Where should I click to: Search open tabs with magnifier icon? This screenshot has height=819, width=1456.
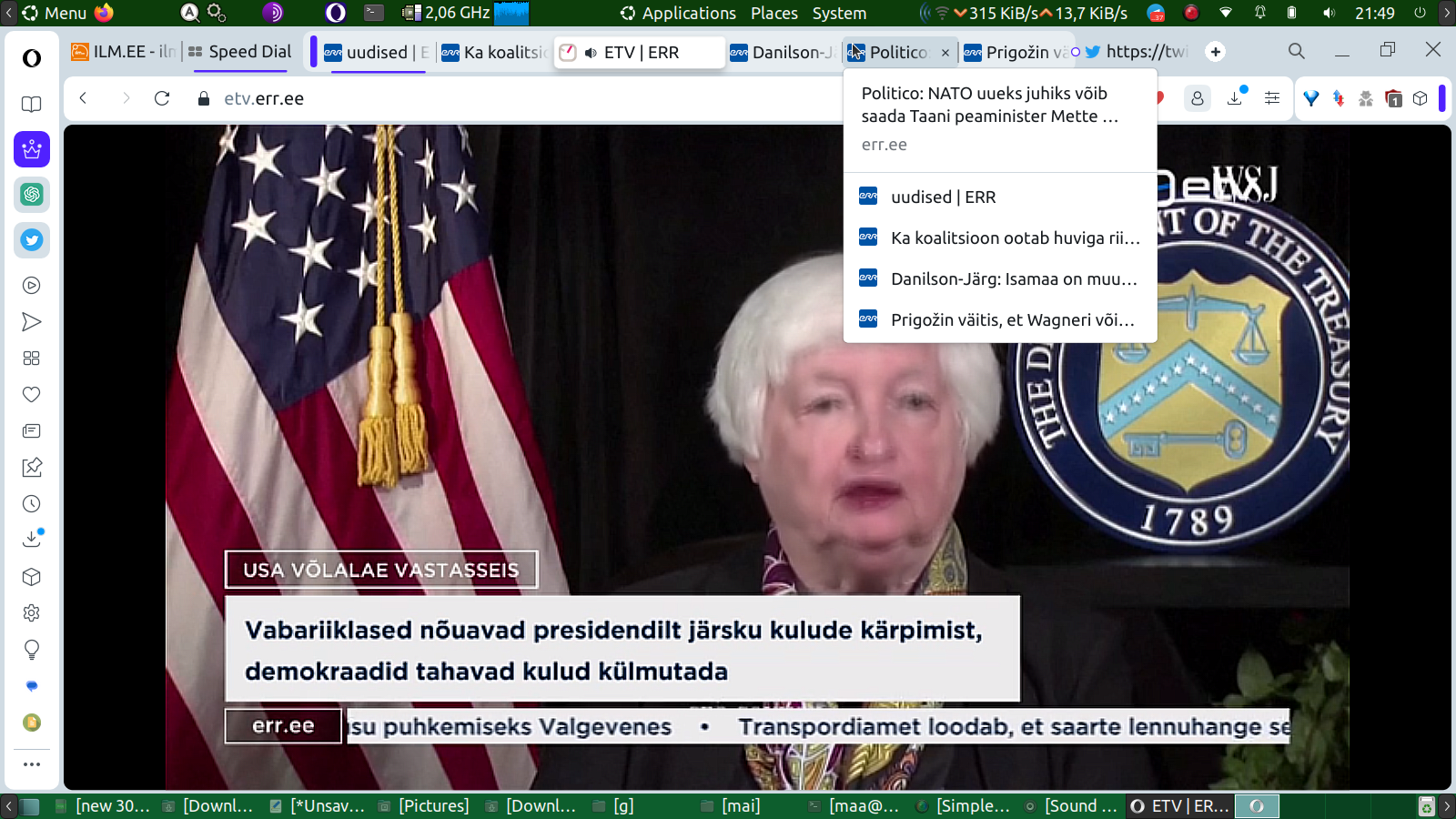tap(1297, 51)
